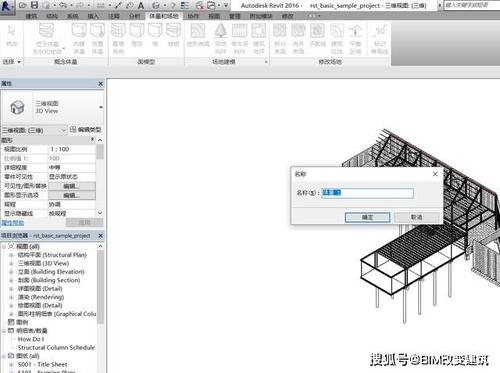
Task: Close the 项目浏览器 (Project Browser) panel
Action: pyautogui.click(x=100, y=236)
